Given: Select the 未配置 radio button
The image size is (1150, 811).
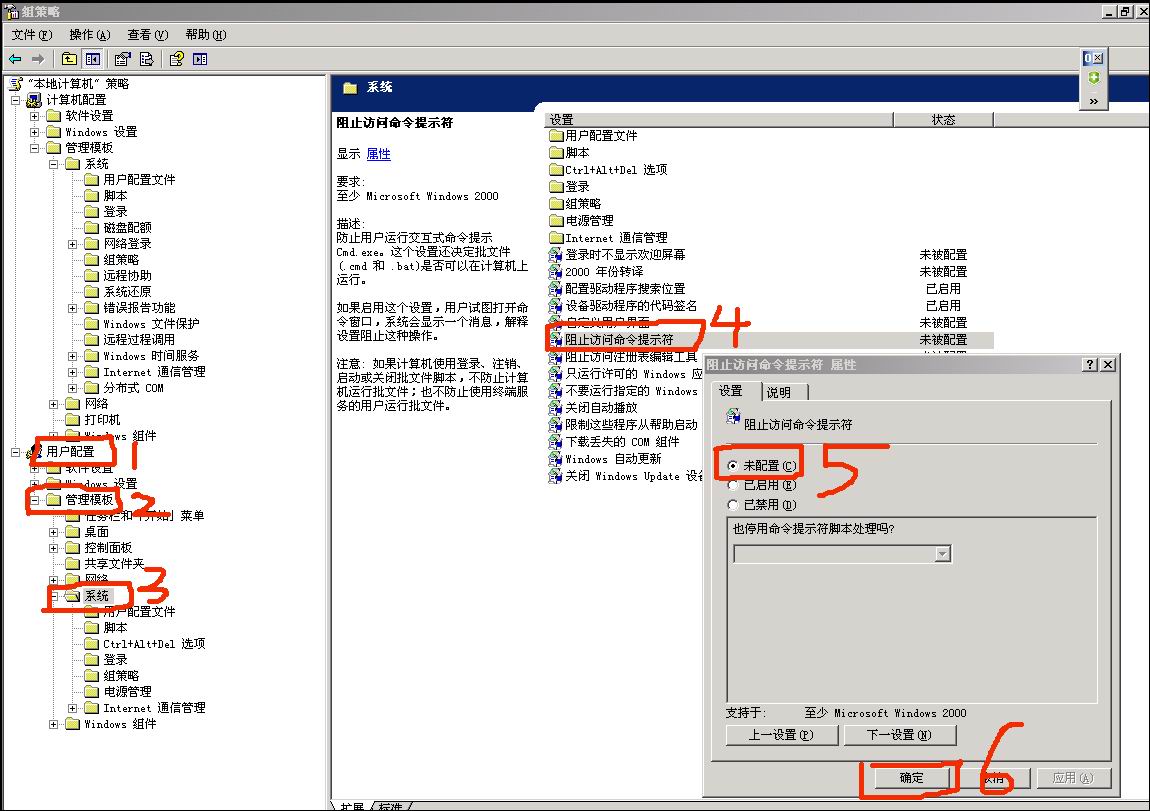Looking at the screenshot, I should click(x=734, y=466).
